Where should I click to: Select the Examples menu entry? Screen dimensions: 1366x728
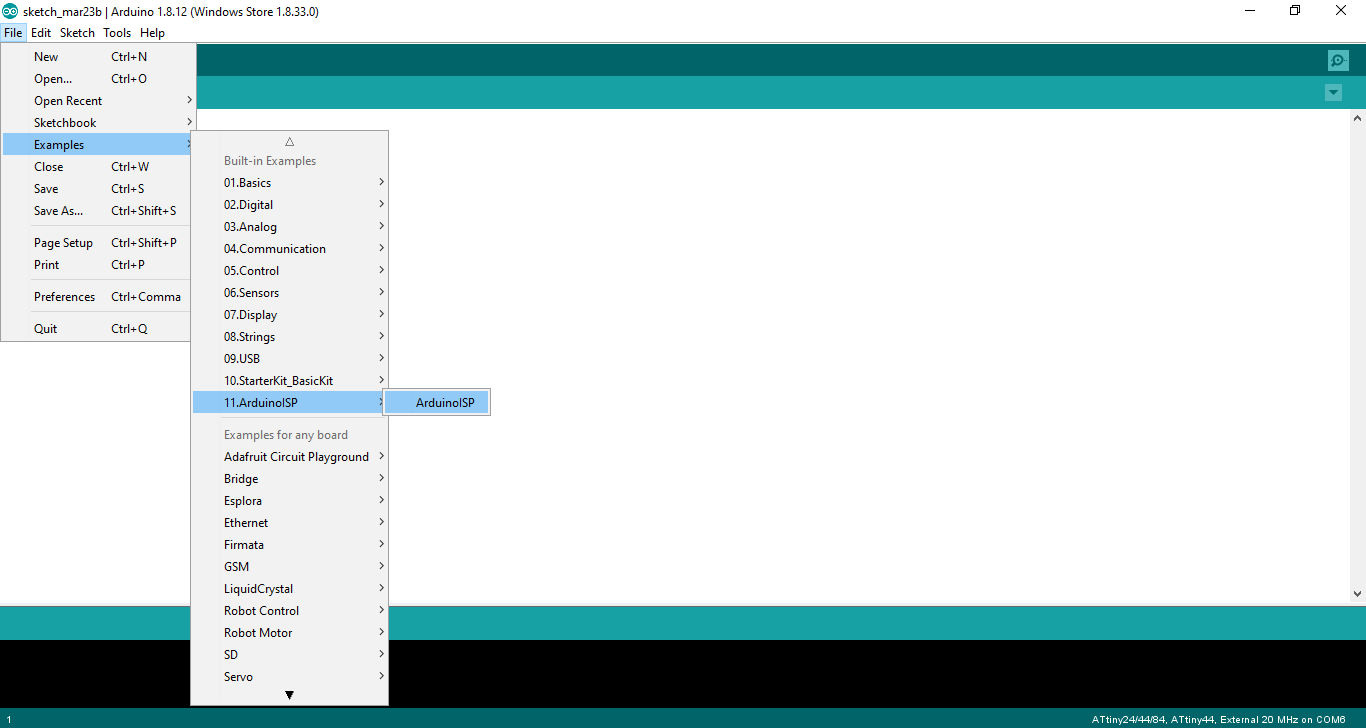click(x=98, y=145)
